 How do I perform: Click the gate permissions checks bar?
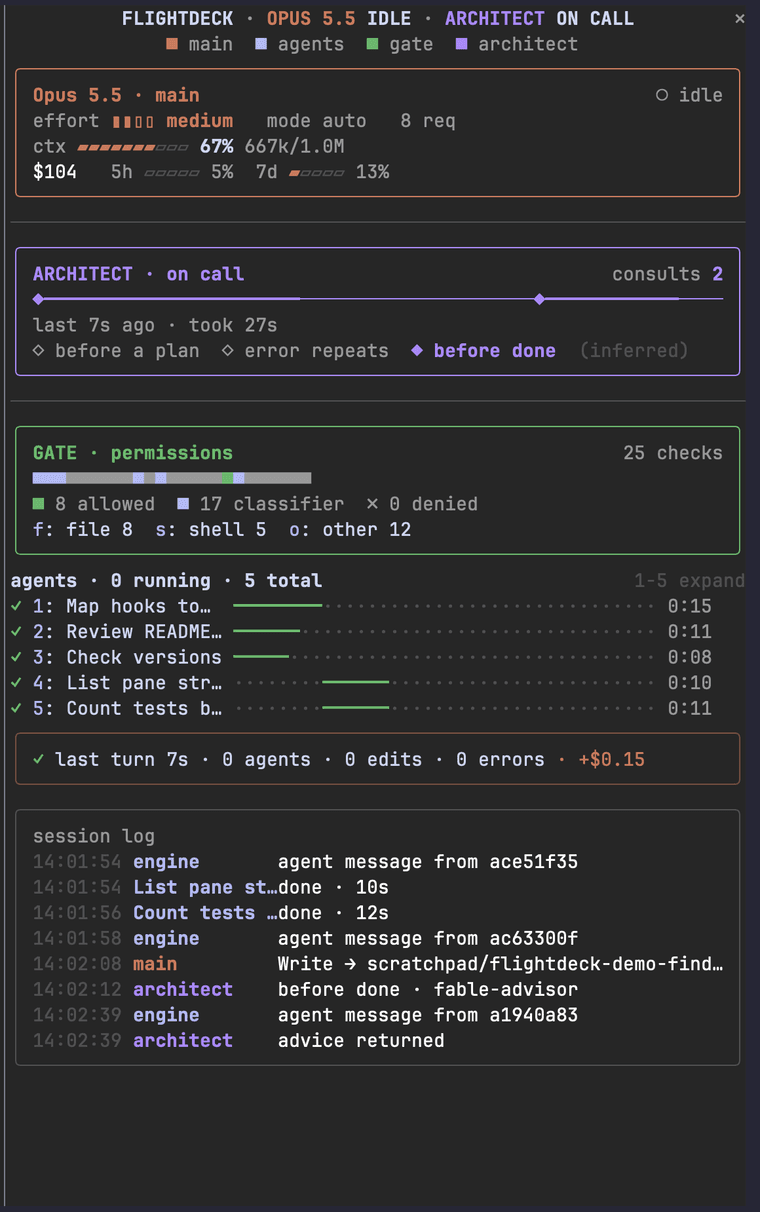172,478
